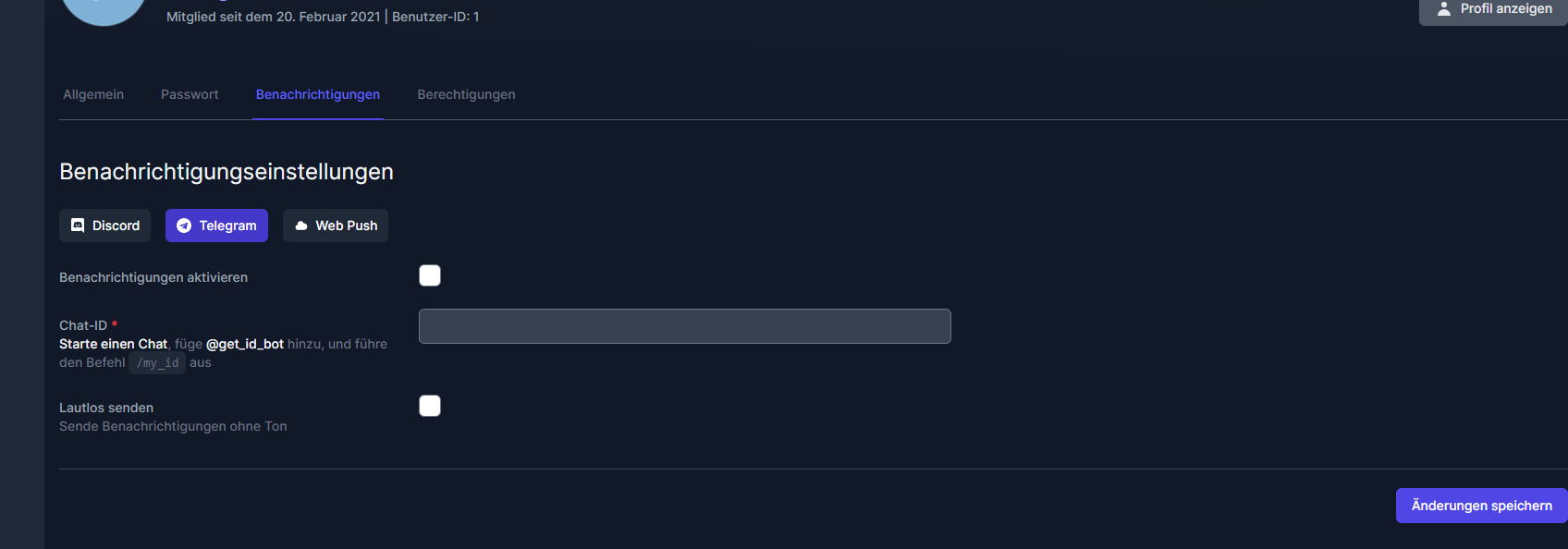This screenshot has height=549, width=1568.
Task: Select the Discord notification agent icon
Action: (x=78, y=226)
